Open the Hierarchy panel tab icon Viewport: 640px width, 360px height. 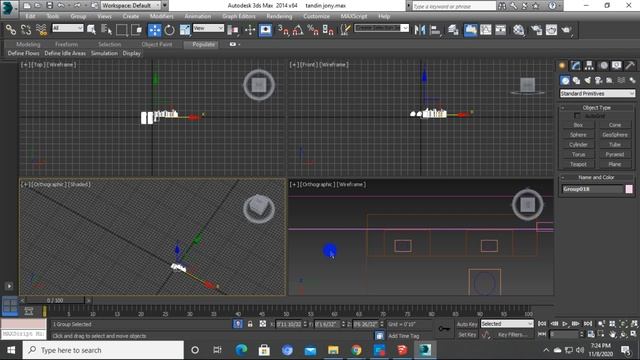click(x=589, y=65)
